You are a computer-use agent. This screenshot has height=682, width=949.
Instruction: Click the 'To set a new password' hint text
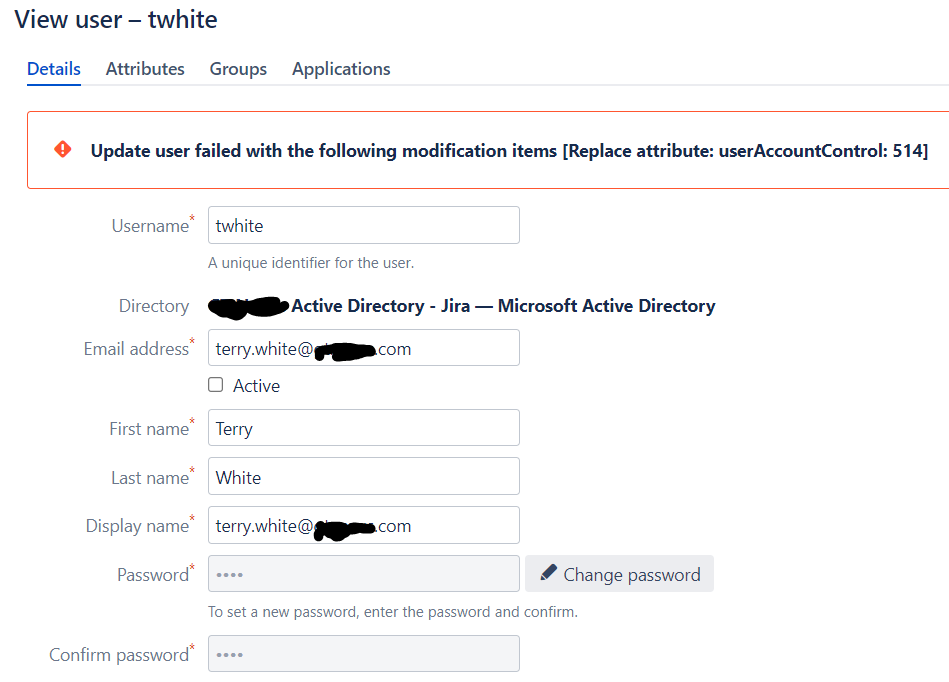coord(393,612)
